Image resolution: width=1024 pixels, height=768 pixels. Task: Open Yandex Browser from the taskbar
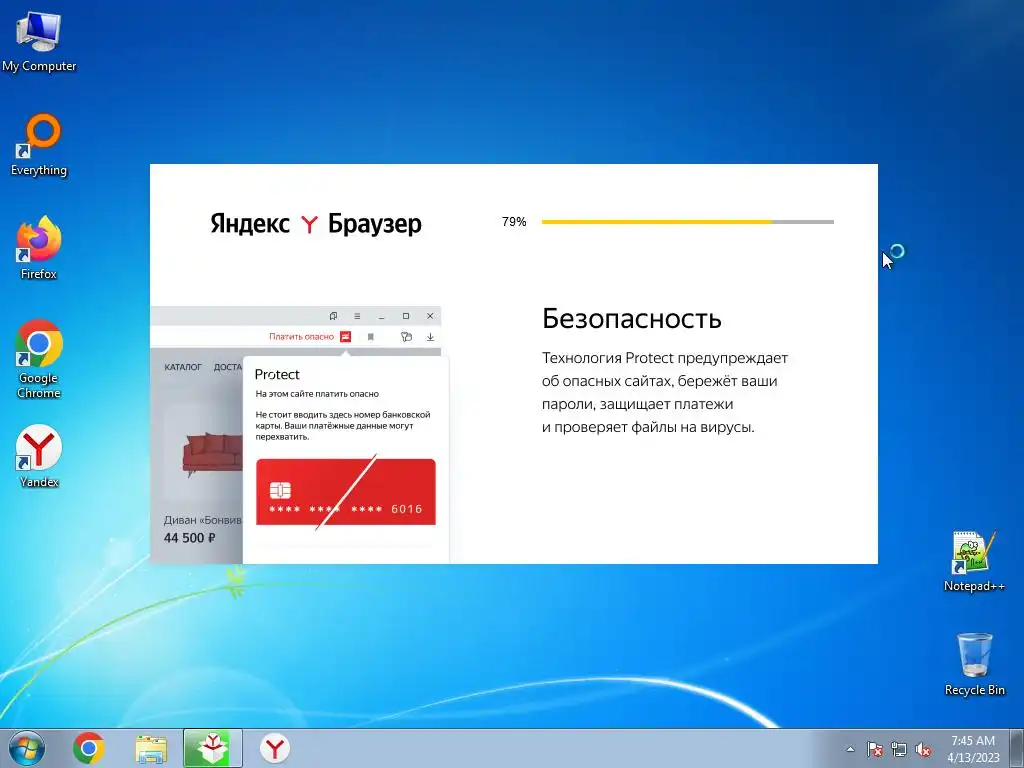(275, 748)
